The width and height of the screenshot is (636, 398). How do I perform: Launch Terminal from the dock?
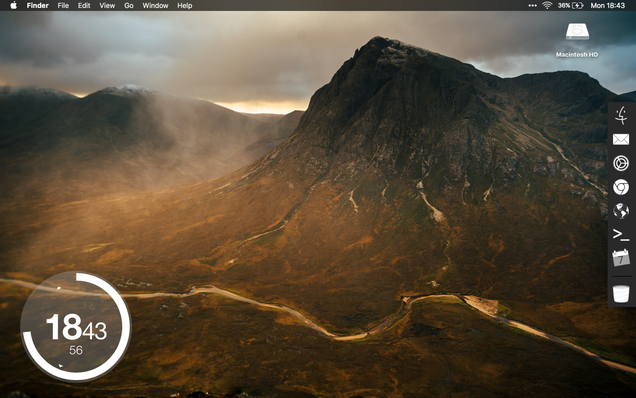point(621,234)
